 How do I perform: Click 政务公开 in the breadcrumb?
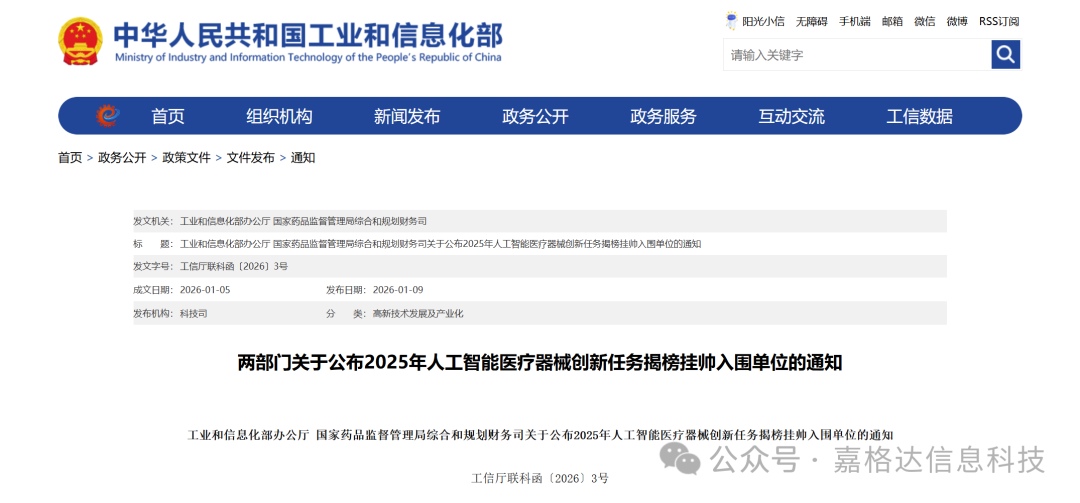coord(122,158)
